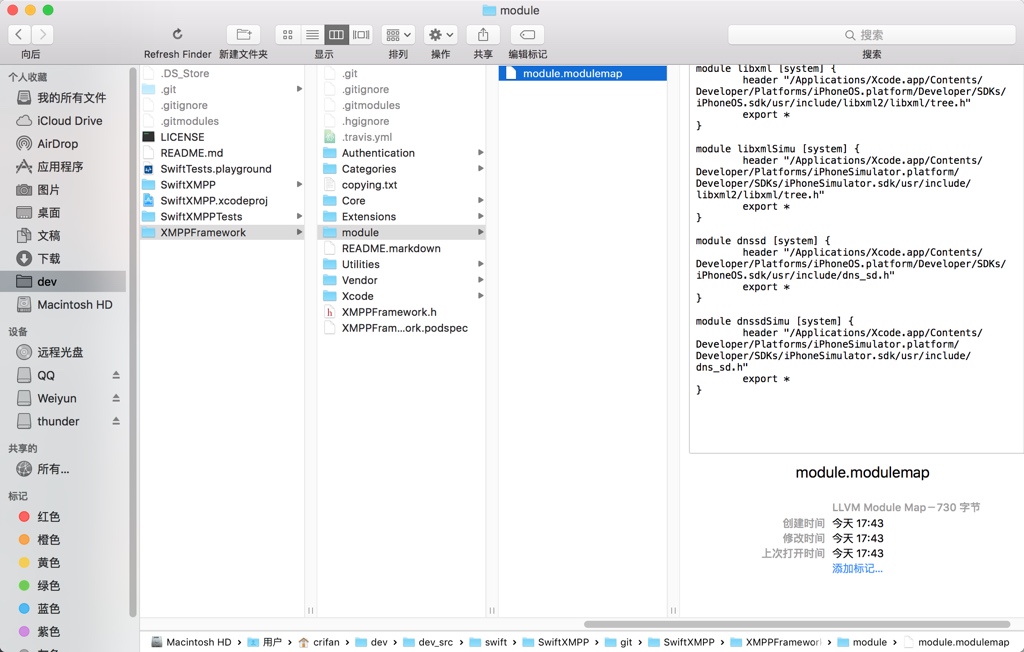Switch to Cover Flow view
Screen dimensions: 1024x652
361,34
